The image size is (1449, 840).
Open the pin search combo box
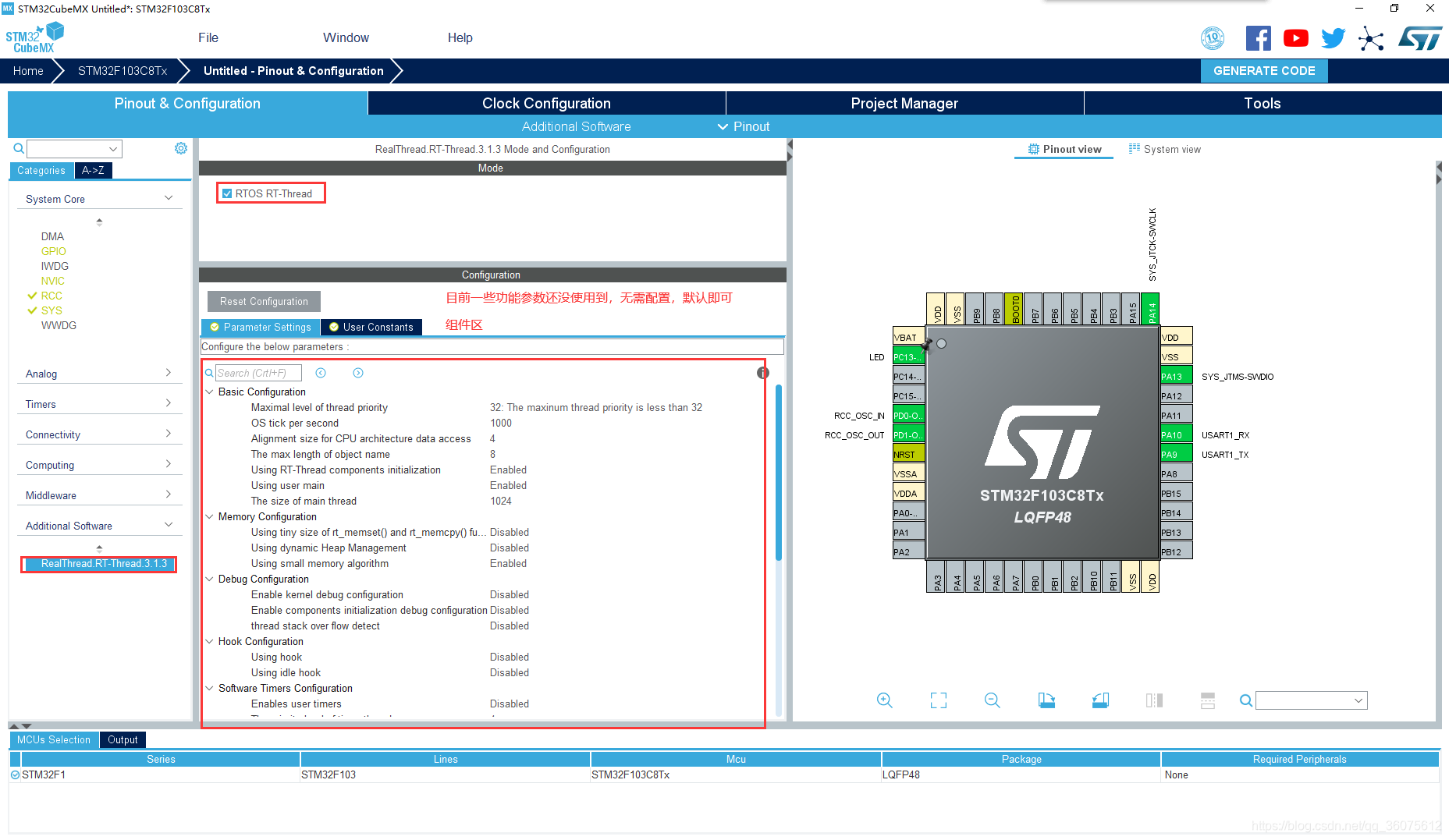coord(1311,700)
